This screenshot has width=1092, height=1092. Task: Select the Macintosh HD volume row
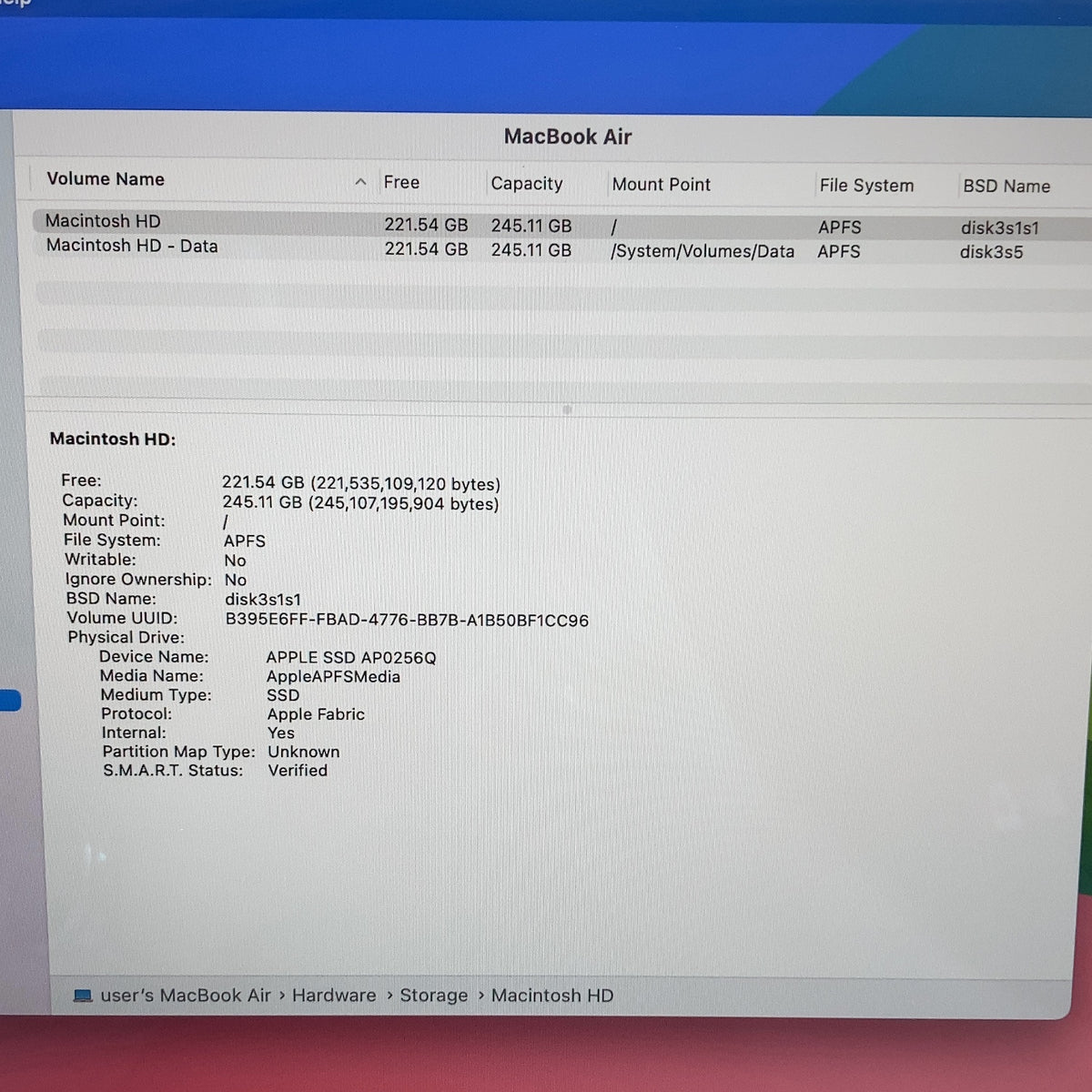562,224
